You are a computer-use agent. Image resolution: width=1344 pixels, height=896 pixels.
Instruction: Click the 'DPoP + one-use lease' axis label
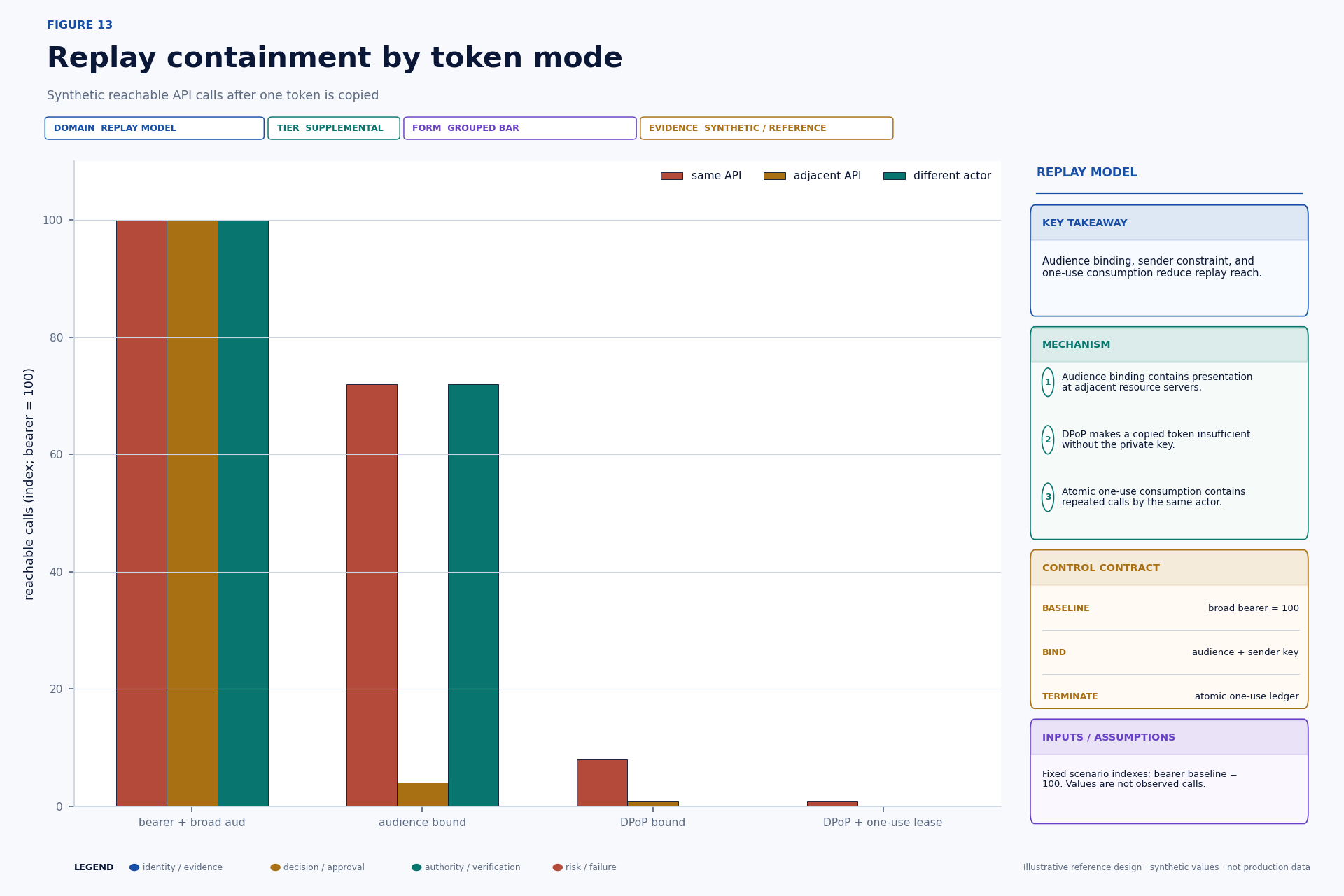click(883, 822)
